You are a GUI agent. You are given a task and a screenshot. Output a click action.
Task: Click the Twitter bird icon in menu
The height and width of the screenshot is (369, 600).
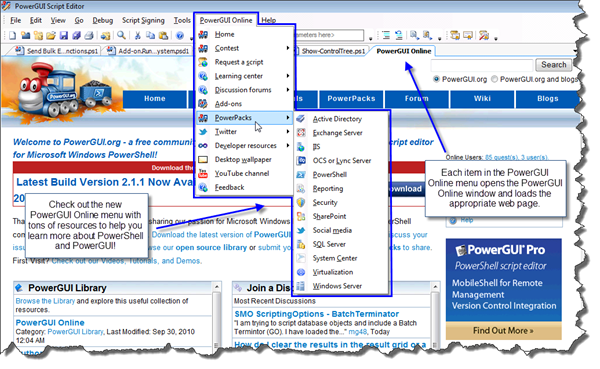click(203, 132)
